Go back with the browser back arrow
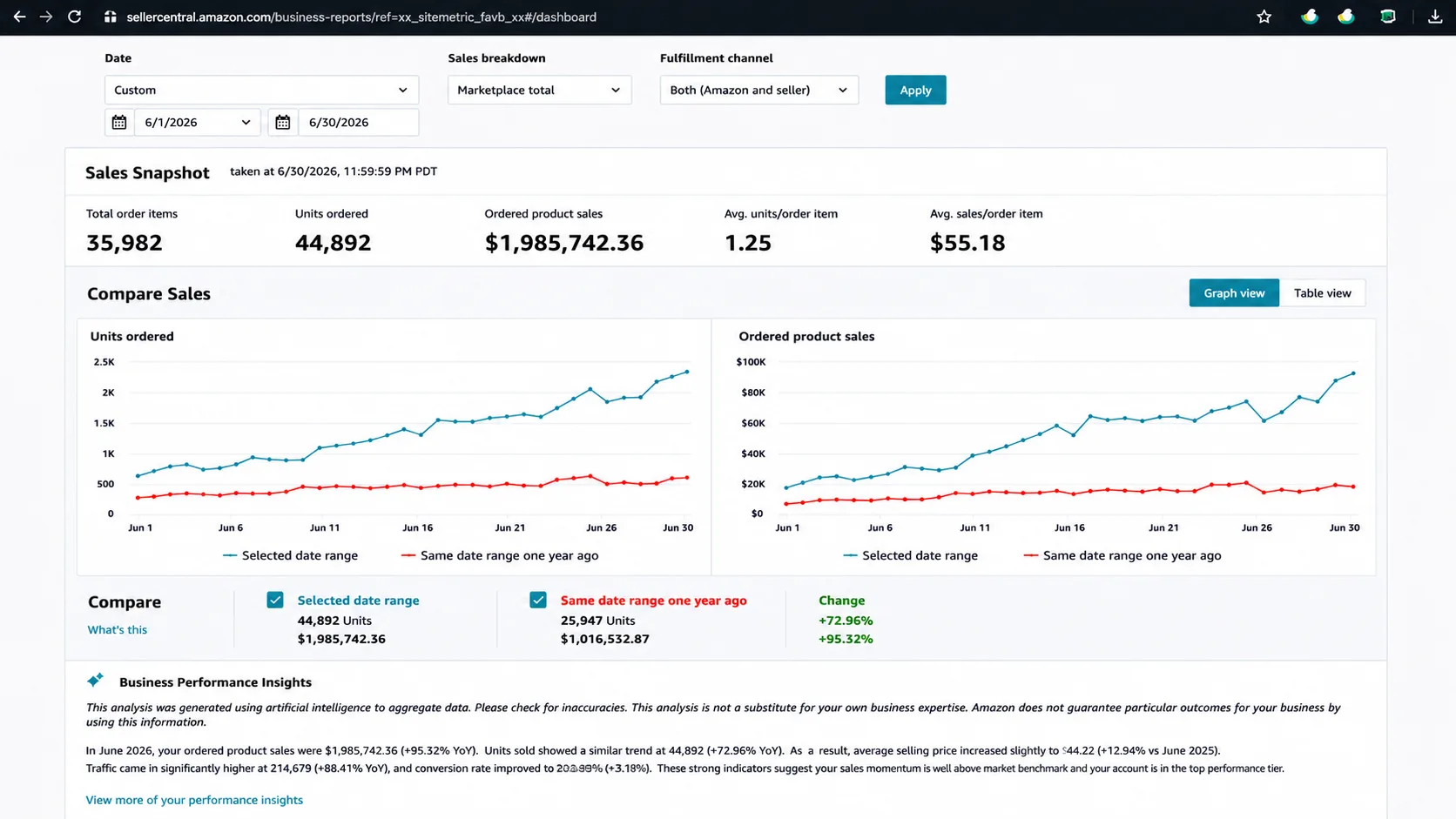Screen dimensions: 1456x819 [19, 17]
